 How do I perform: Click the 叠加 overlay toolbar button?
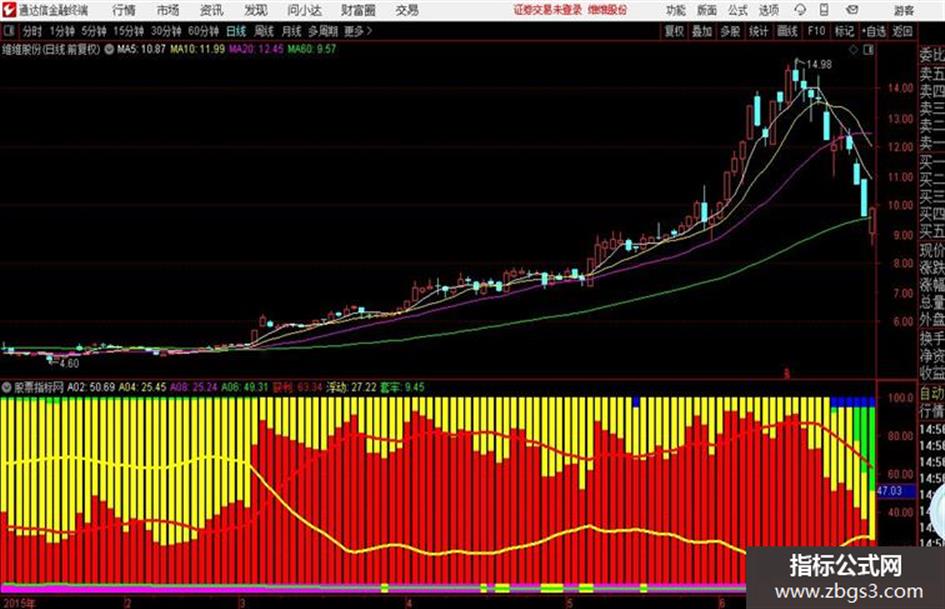(702, 31)
